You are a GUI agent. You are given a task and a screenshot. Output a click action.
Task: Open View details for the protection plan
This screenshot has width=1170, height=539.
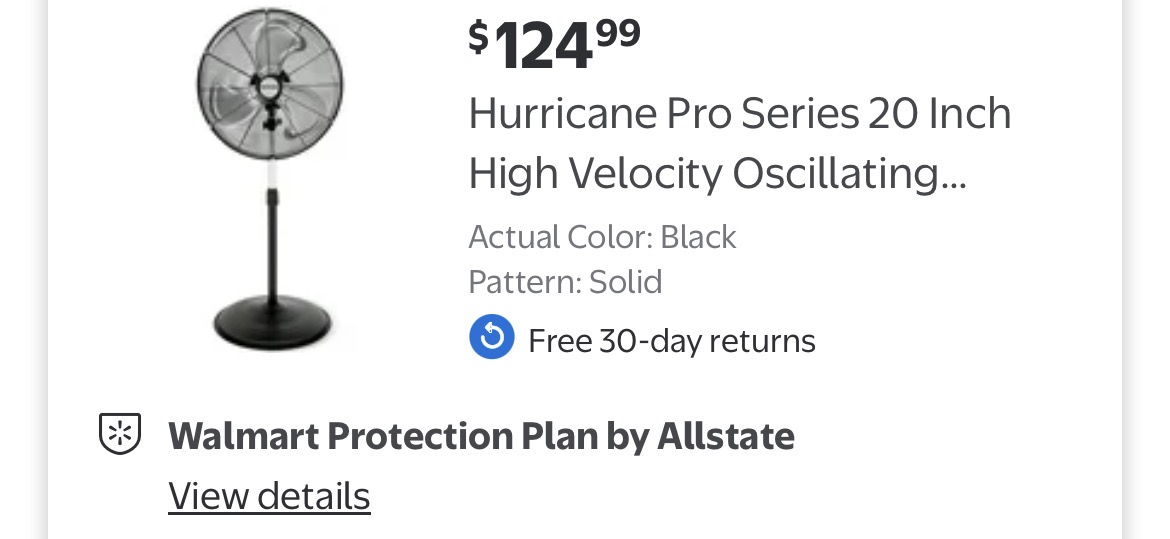tap(269, 496)
